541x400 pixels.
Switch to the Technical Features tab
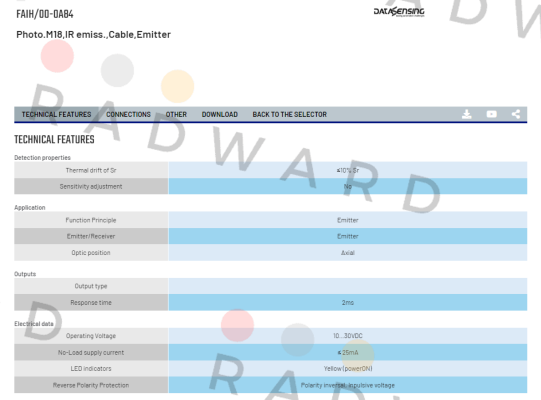pos(57,114)
